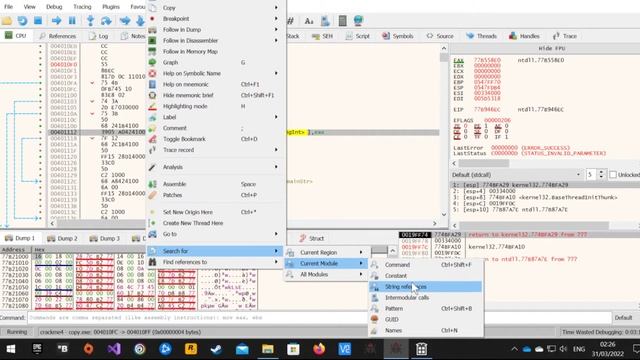Screen dimensions: 640x360
Task: Increase the argument count stepper value
Action: tap(601, 172)
